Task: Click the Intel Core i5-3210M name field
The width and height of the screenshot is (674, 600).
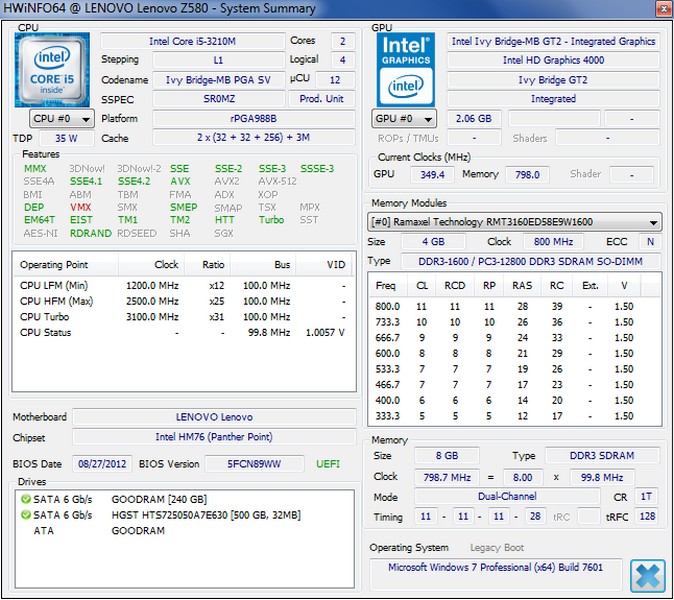Action: tap(193, 41)
